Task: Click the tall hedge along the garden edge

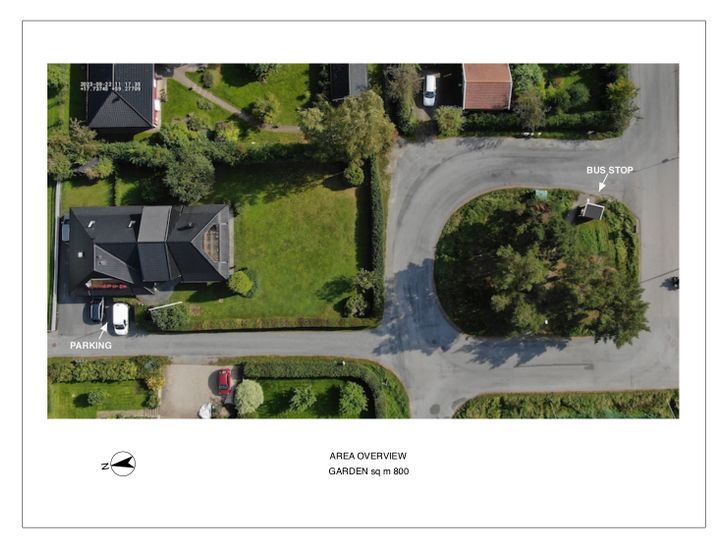Action: 376,236
